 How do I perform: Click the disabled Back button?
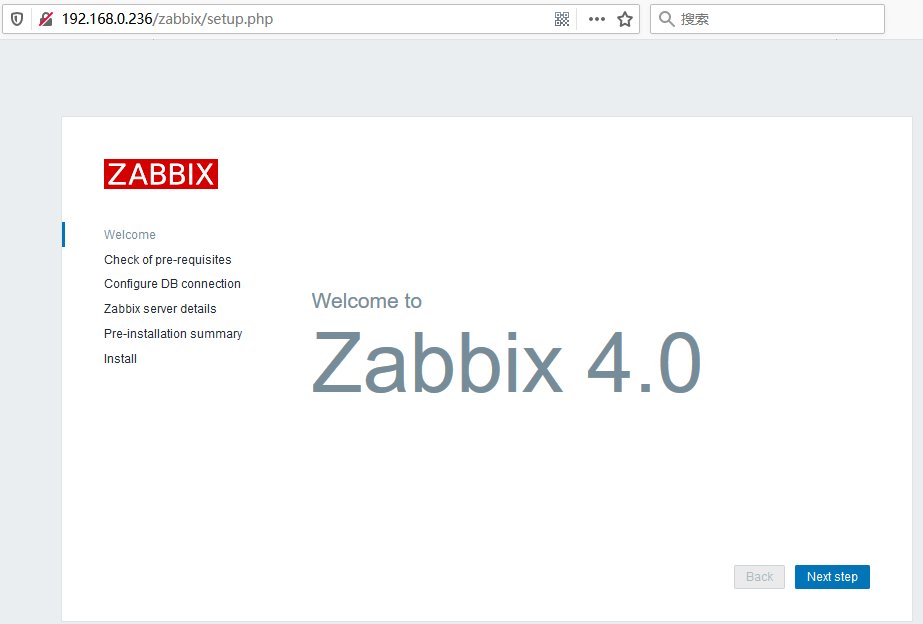[759, 577]
